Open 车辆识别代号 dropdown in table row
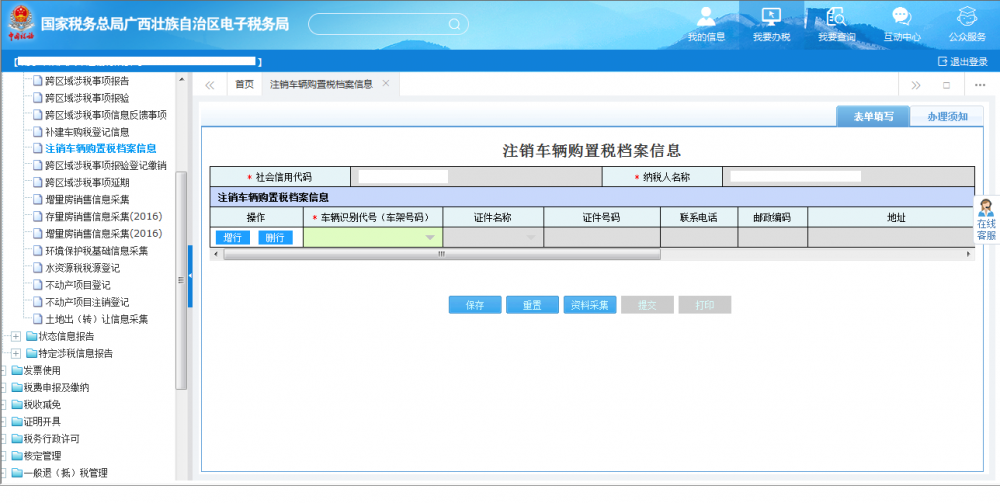 click(x=430, y=238)
